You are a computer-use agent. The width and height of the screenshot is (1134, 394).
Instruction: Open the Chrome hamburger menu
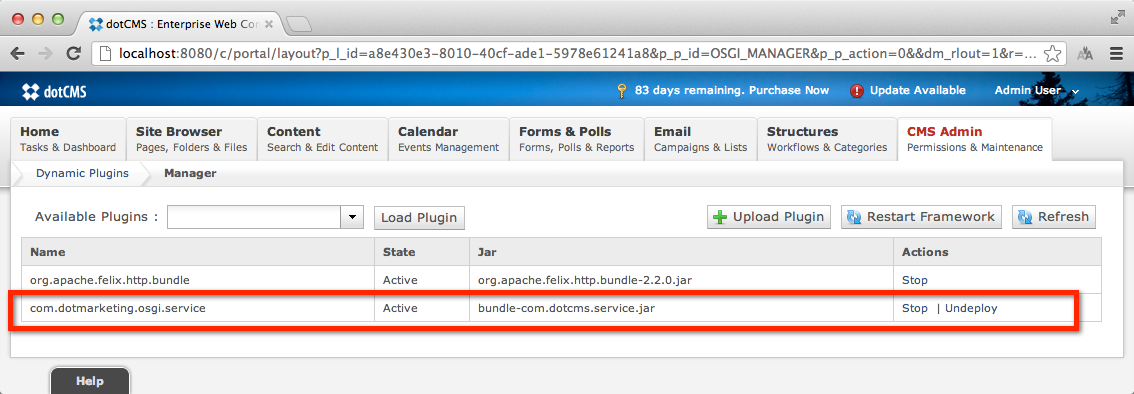(x=1117, y=53)
